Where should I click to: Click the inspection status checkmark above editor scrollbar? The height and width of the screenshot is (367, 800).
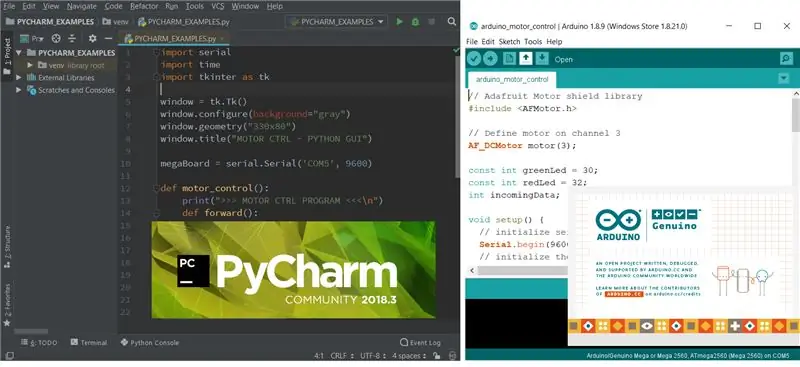click(x=456, y=50)
